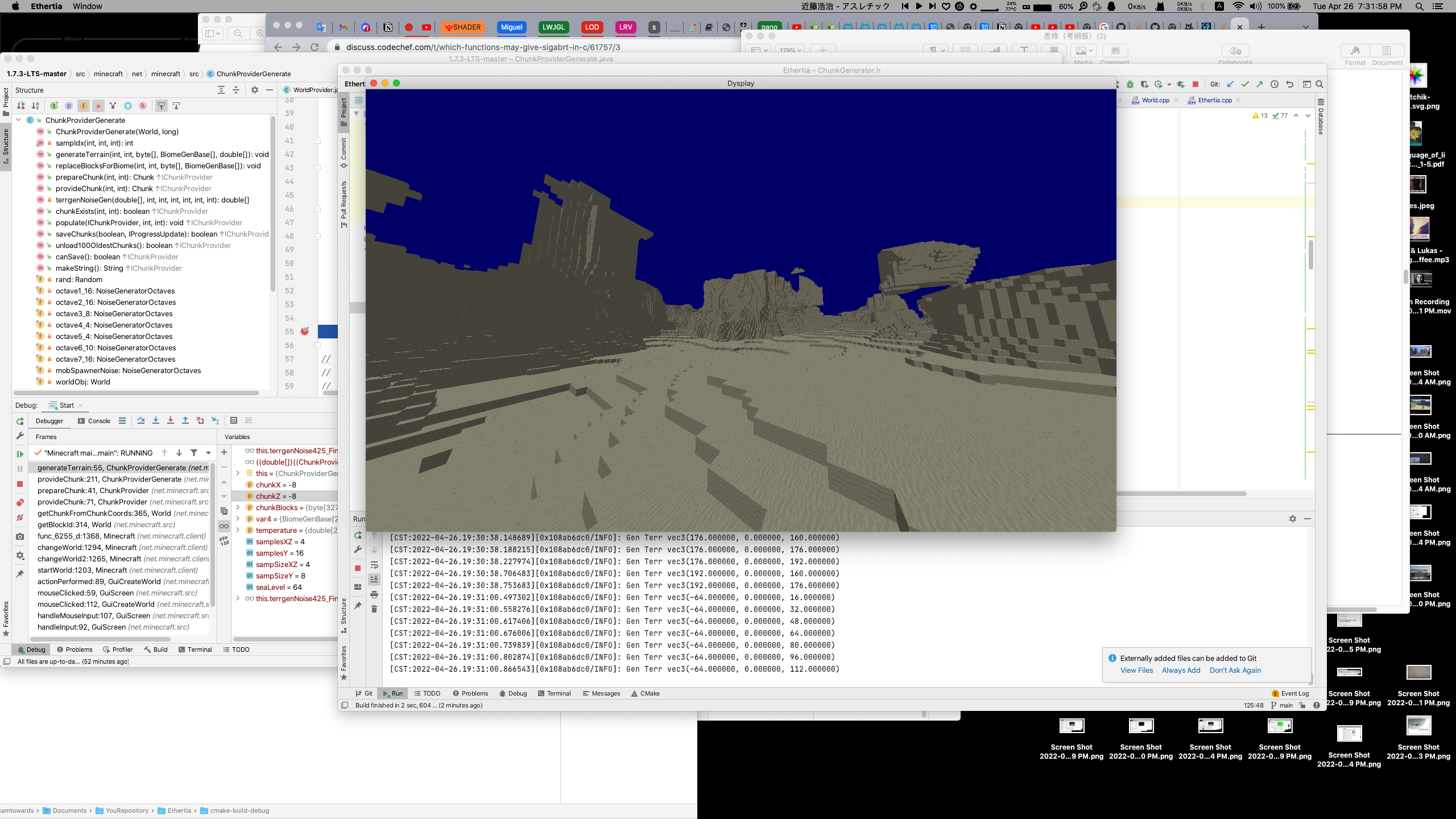This screenshot has height=819, width=1456.
Task: Click Step Over in the debugger toolbar
Action: point(141,421)
